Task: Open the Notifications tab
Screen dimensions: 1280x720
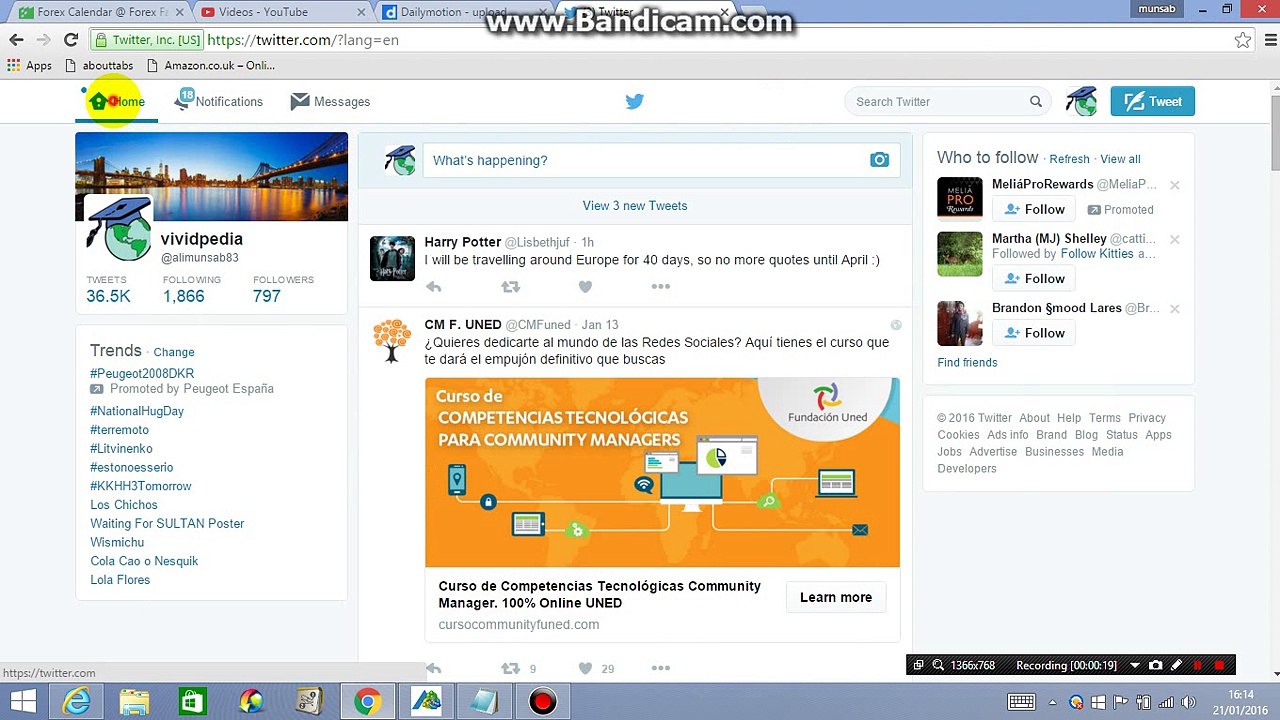Action: [218, 101]
